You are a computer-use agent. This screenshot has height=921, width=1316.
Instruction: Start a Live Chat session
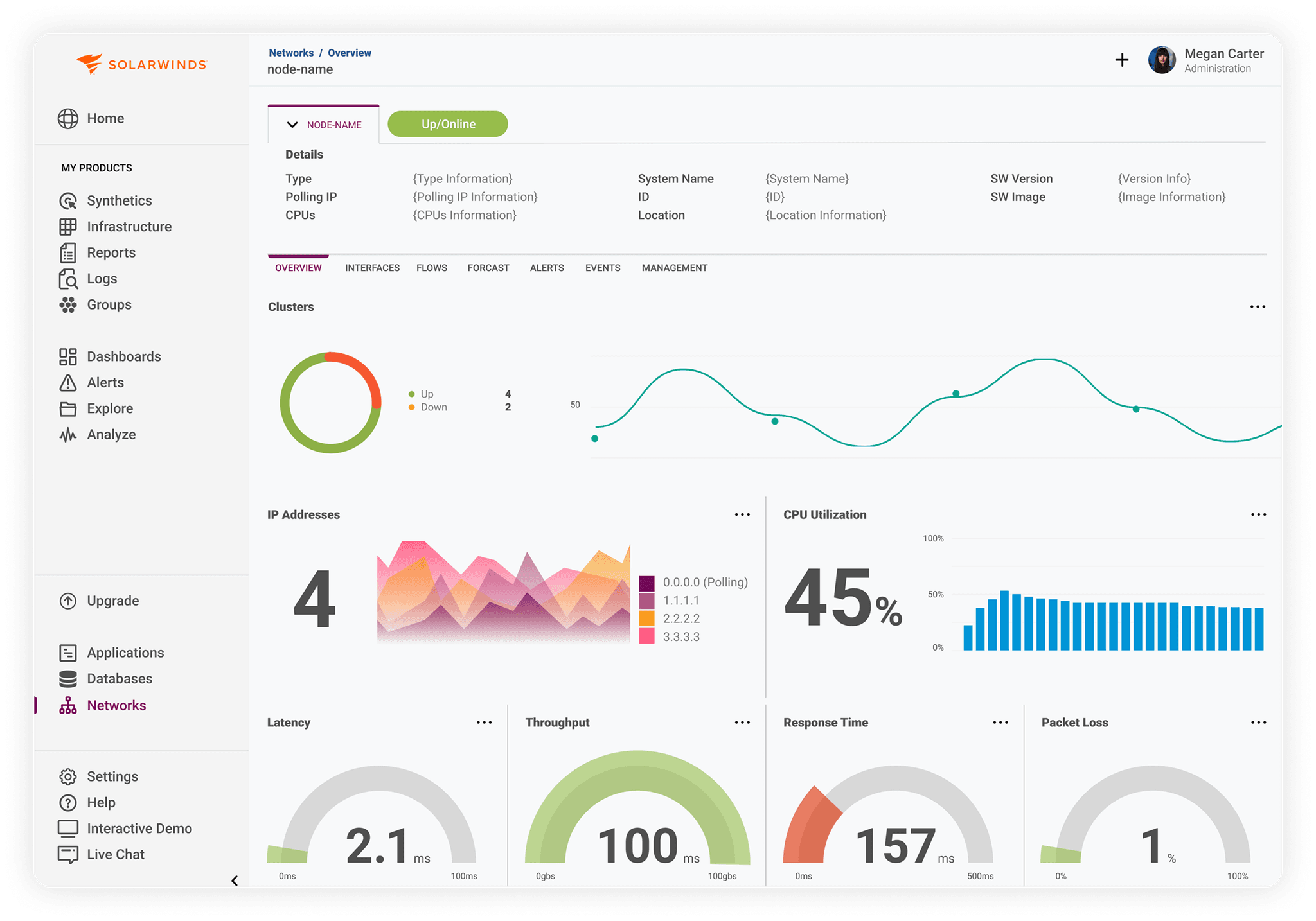(115, 854)
